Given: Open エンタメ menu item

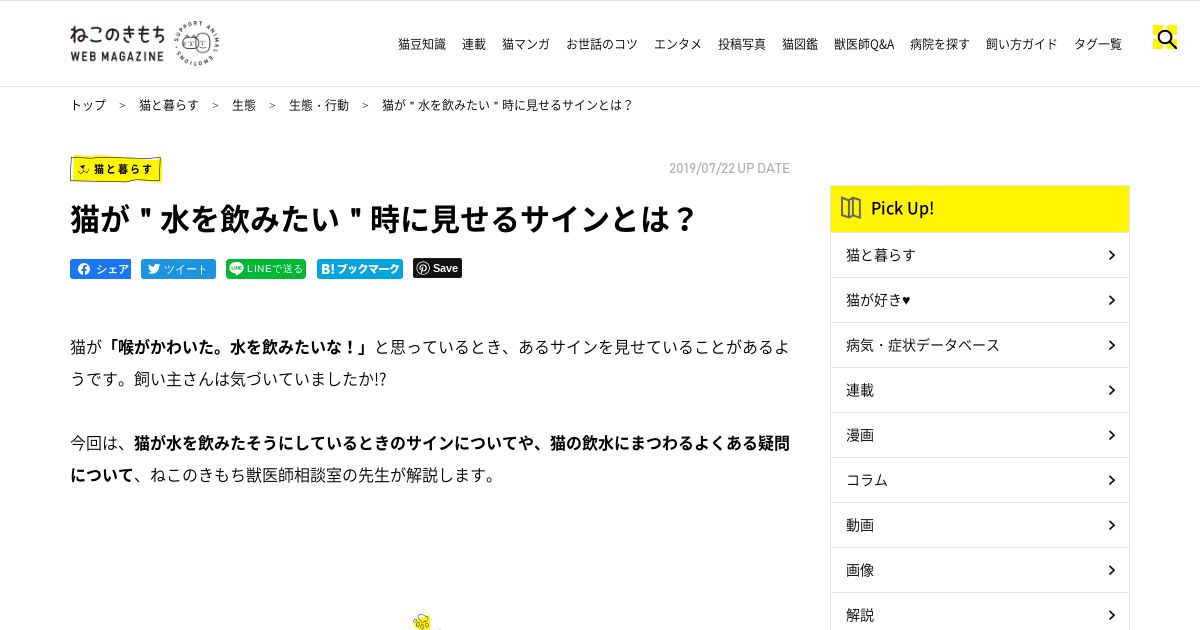Looking at the screenshot, I should [678, 44].
